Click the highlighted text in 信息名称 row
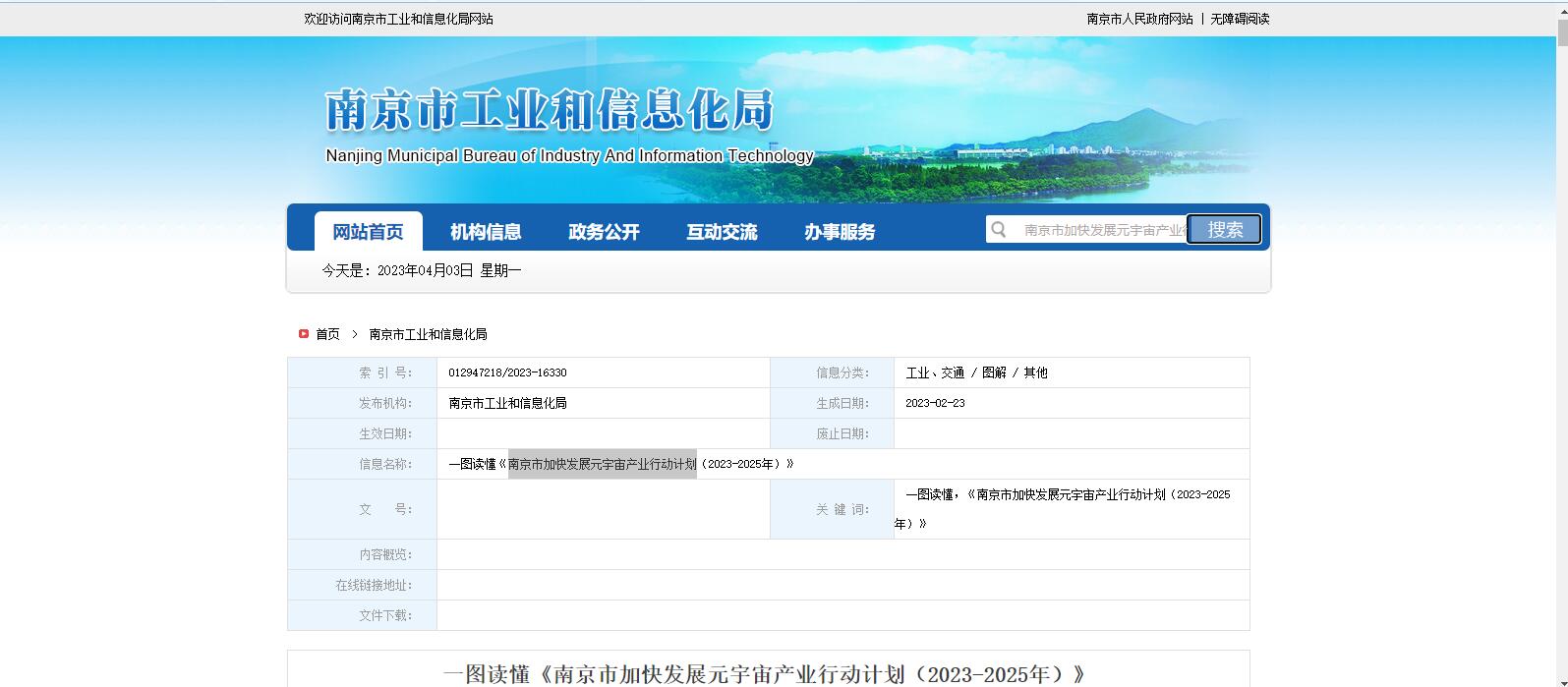Viewport: 1568px width, 687px height. pos(602,464)
